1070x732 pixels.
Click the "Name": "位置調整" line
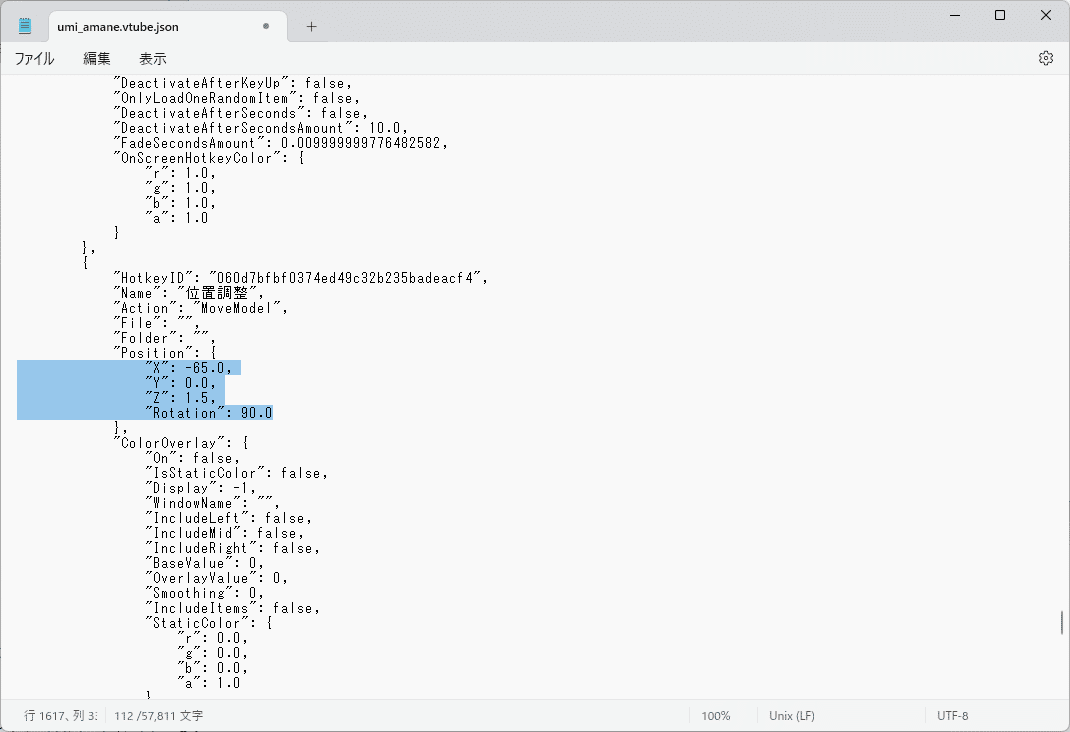(x=188, y=293)
